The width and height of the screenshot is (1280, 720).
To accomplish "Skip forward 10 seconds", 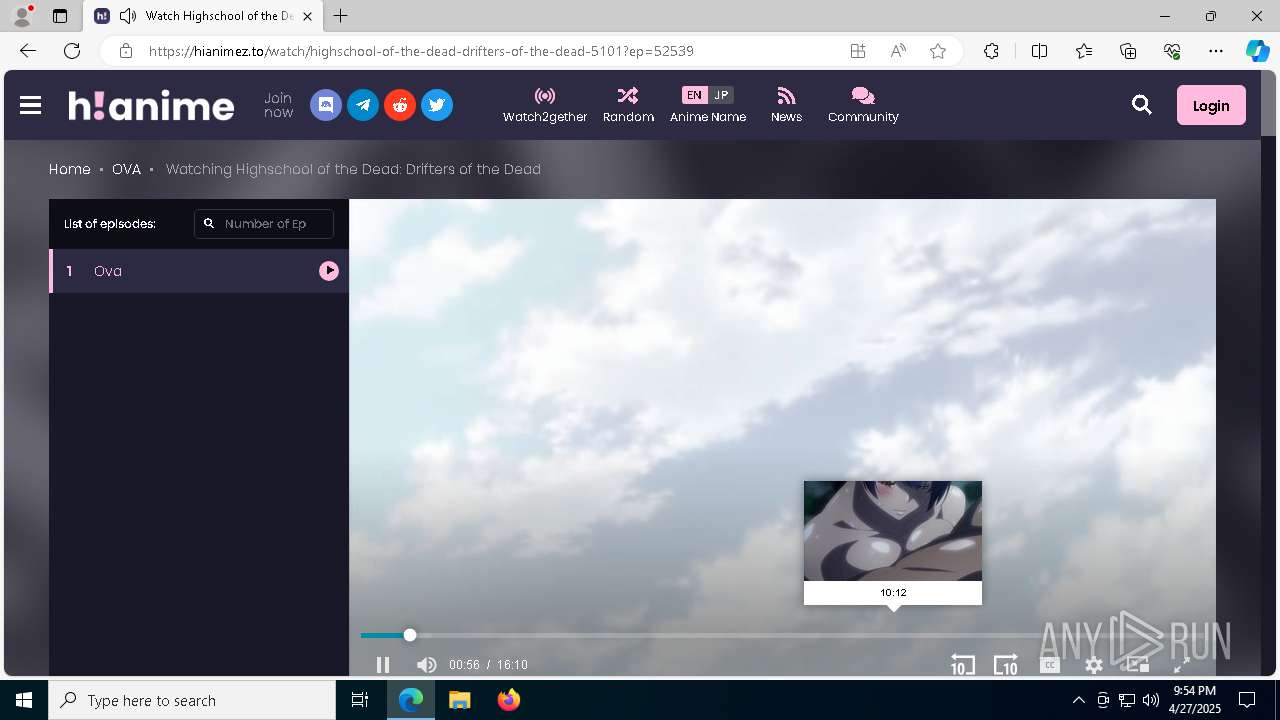I will (1005, 665).
